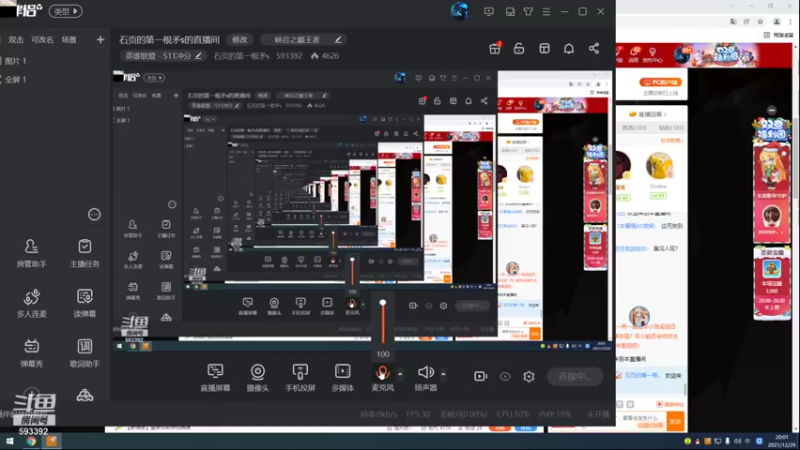The height and width of the screenshot is (450, 800).
Task: Click the 修改 edit title button
Action: point(240,39)
